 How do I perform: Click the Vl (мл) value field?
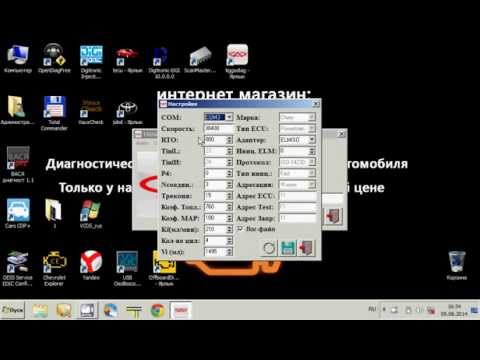[215, 252]
